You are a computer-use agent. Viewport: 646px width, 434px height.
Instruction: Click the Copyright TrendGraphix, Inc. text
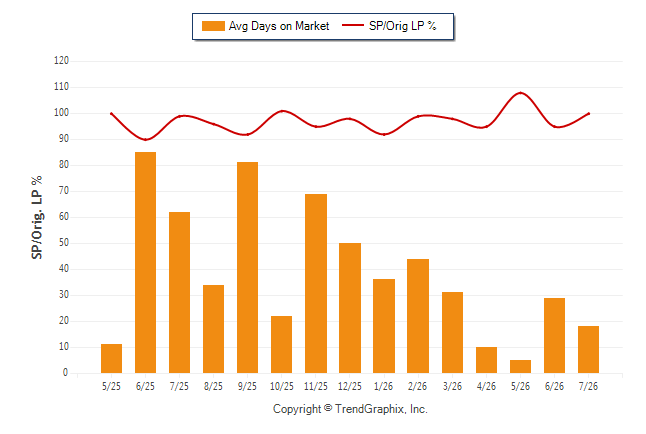[x=350, y=409]
